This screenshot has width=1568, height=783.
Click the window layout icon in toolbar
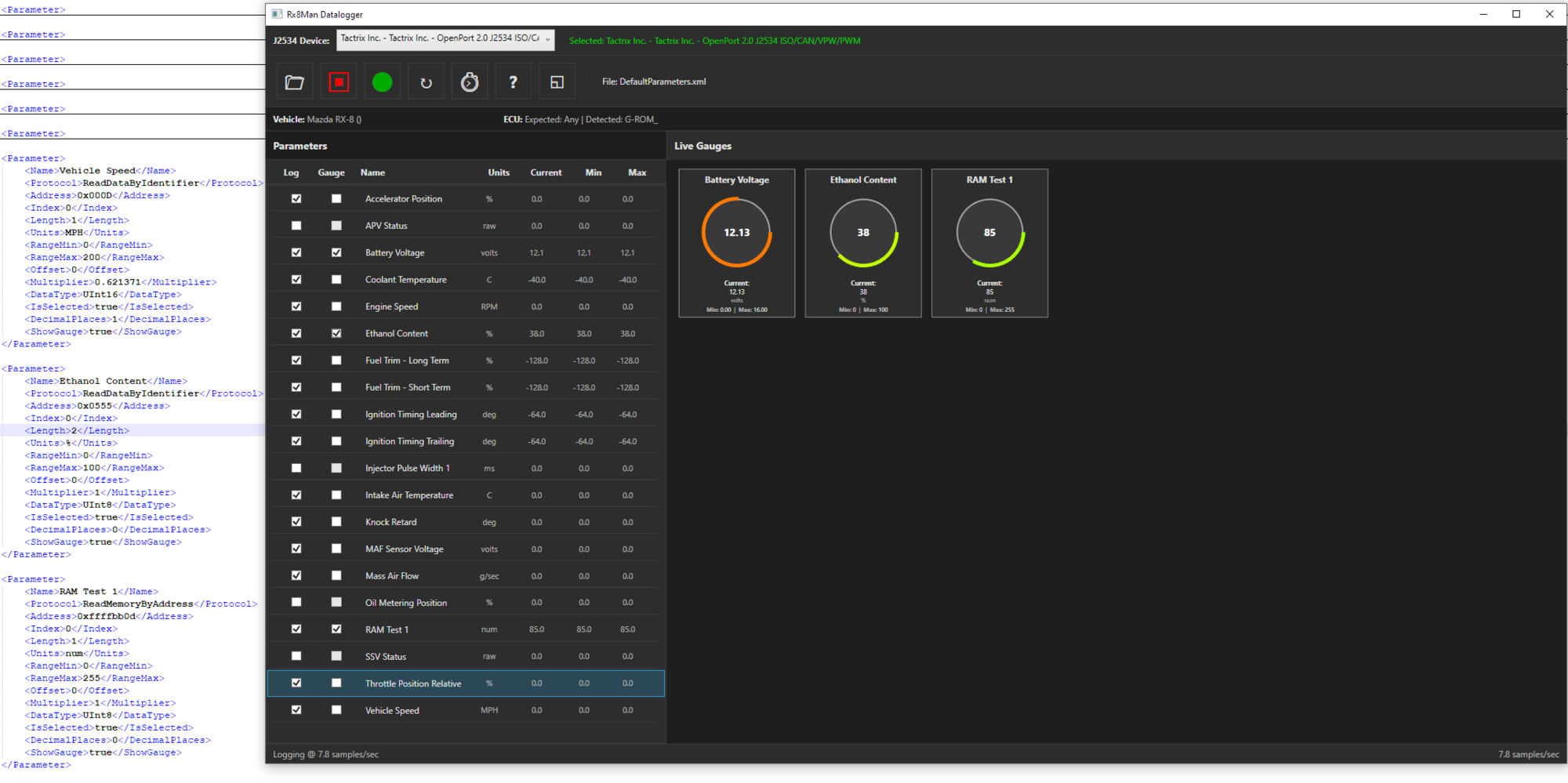click(557, 82)
